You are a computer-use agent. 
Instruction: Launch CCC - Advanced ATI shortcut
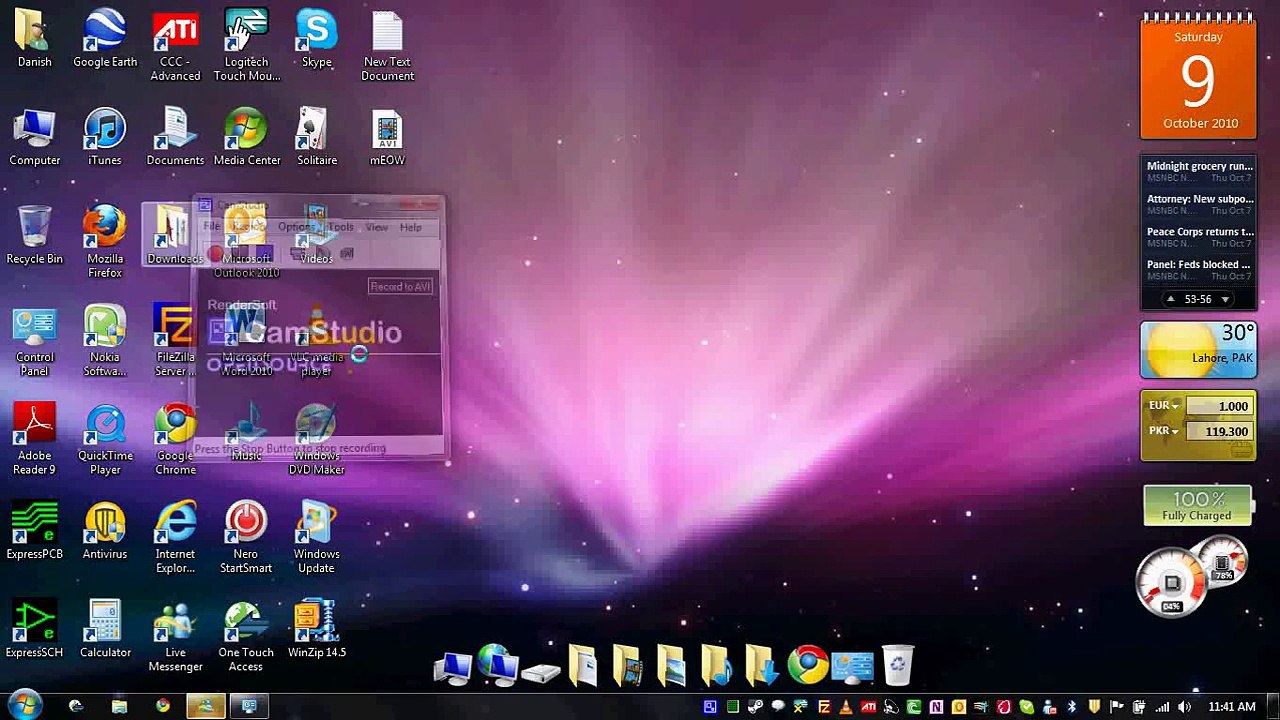pos(175,47)
